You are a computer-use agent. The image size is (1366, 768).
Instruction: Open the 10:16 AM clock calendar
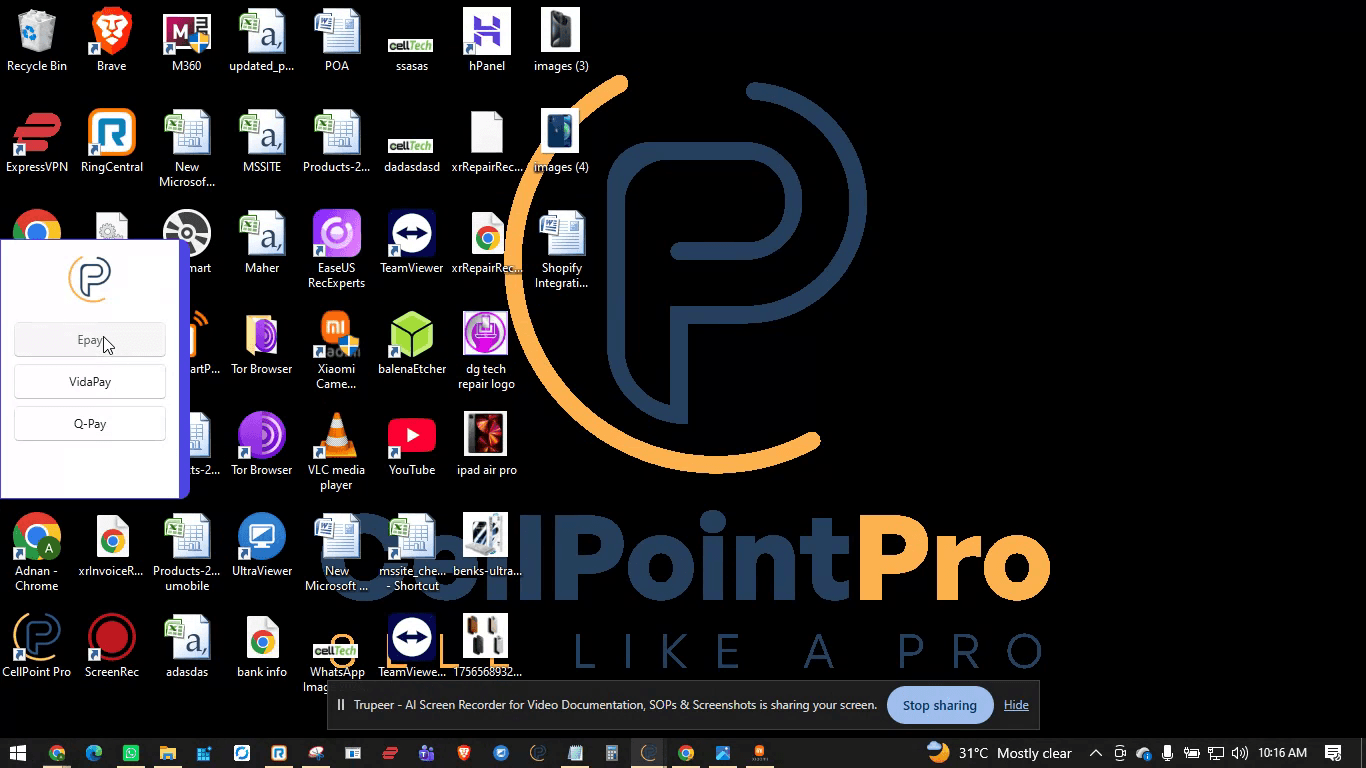(x=1283, y=753)
